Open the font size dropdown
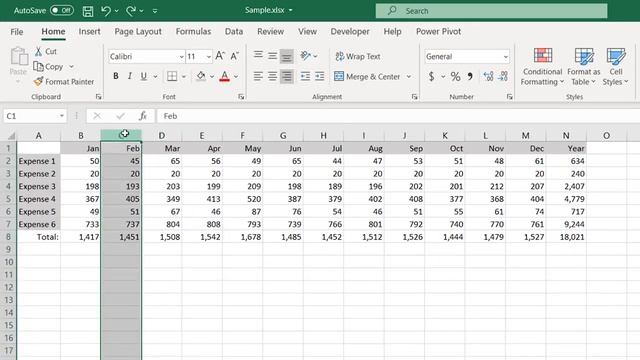Viewport: 640px width, 360px height. coord(209,57)
